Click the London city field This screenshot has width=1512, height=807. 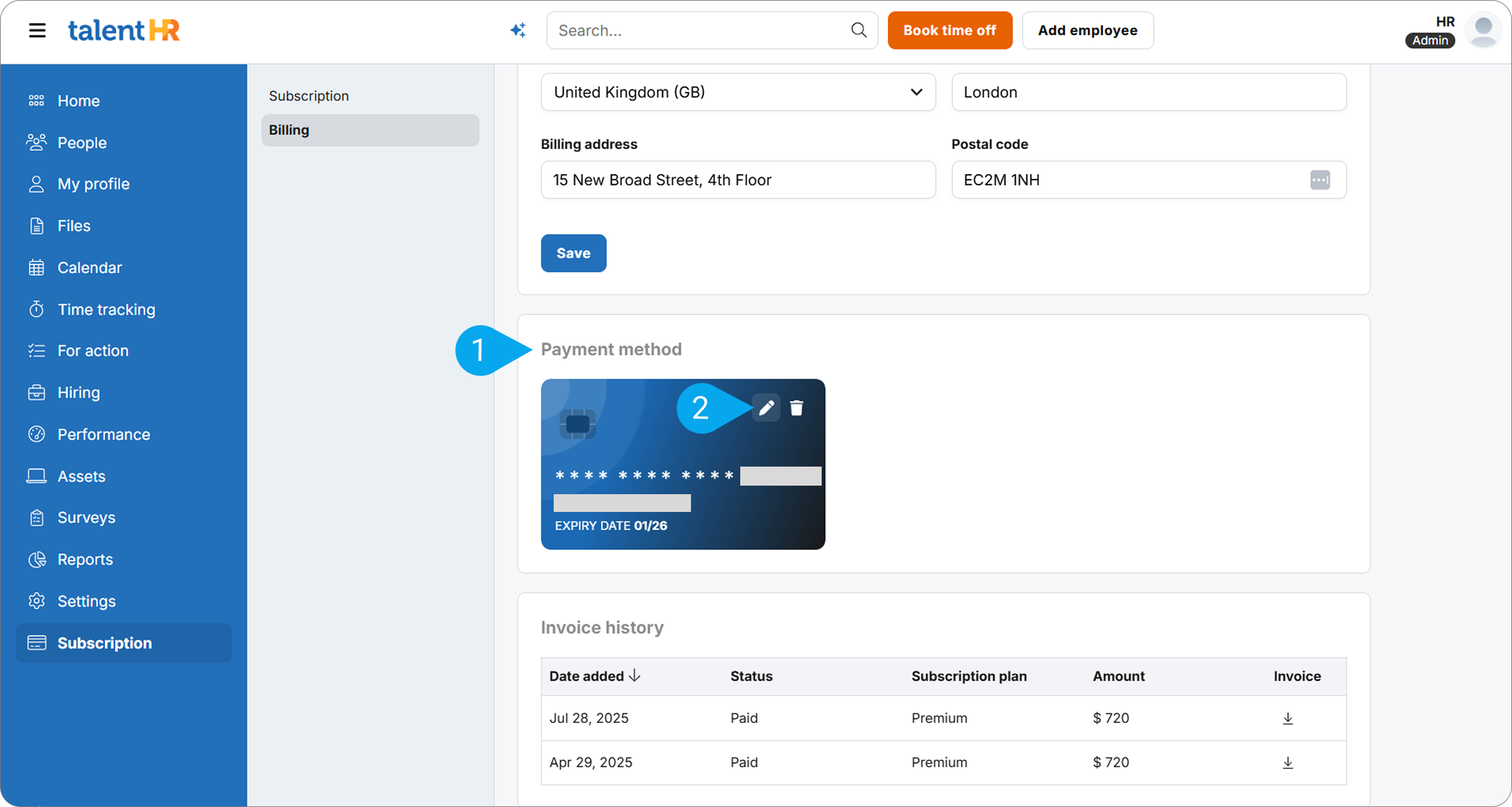click(1149, 92)
